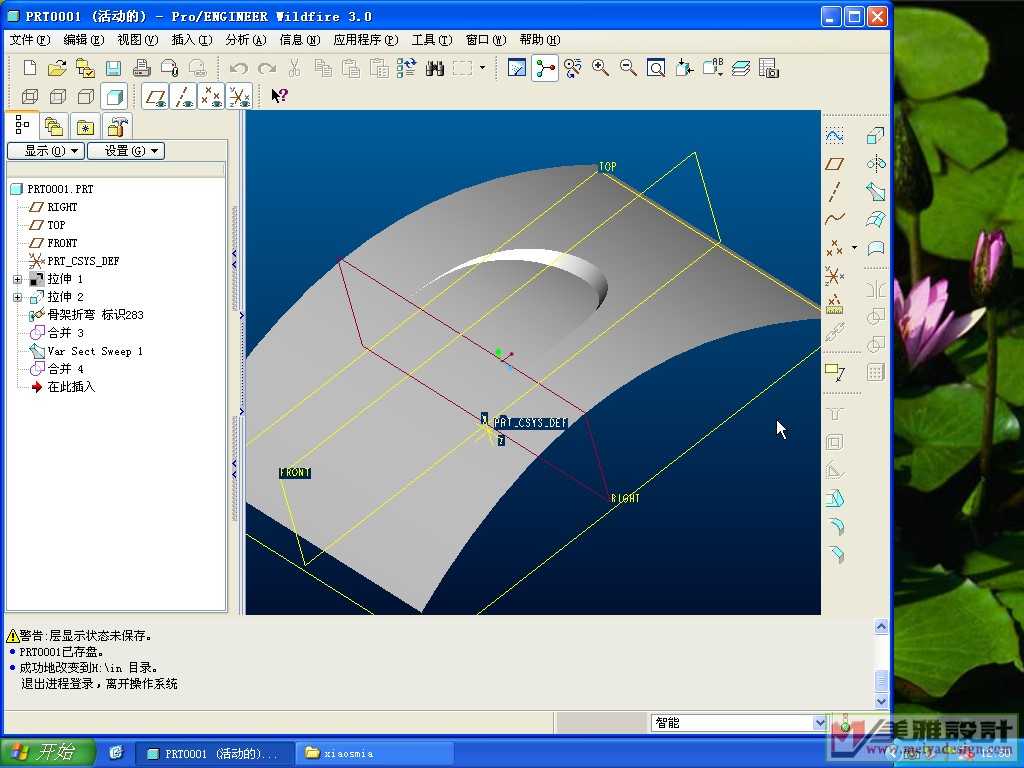This screenshot has height=768, width=1024.
Task: Select the Sketch tool in right toolbar
Action: [x=835, y=135]
